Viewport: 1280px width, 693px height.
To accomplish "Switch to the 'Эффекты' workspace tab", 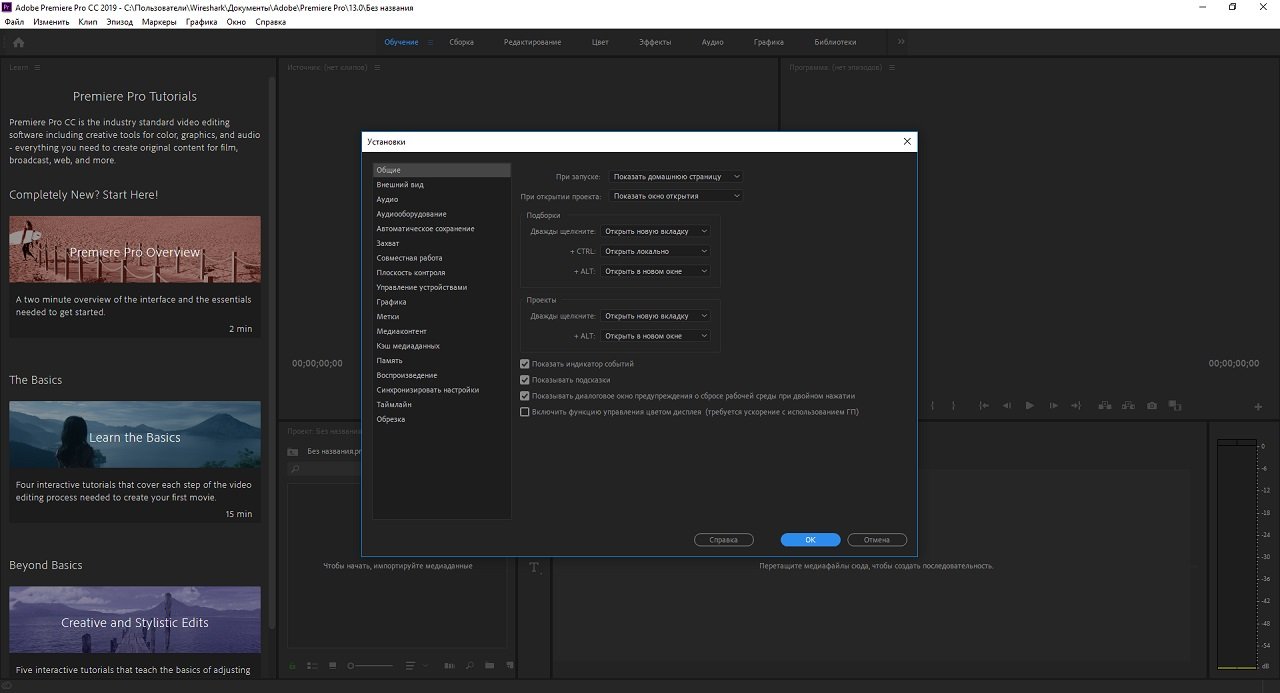I will click(655, 42).
